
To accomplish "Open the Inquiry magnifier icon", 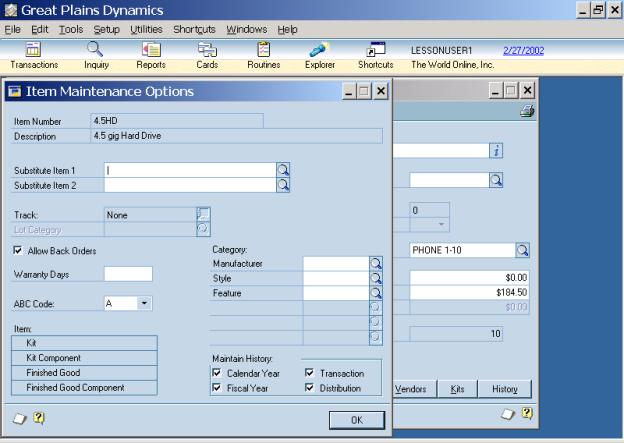I will (96, 50).
